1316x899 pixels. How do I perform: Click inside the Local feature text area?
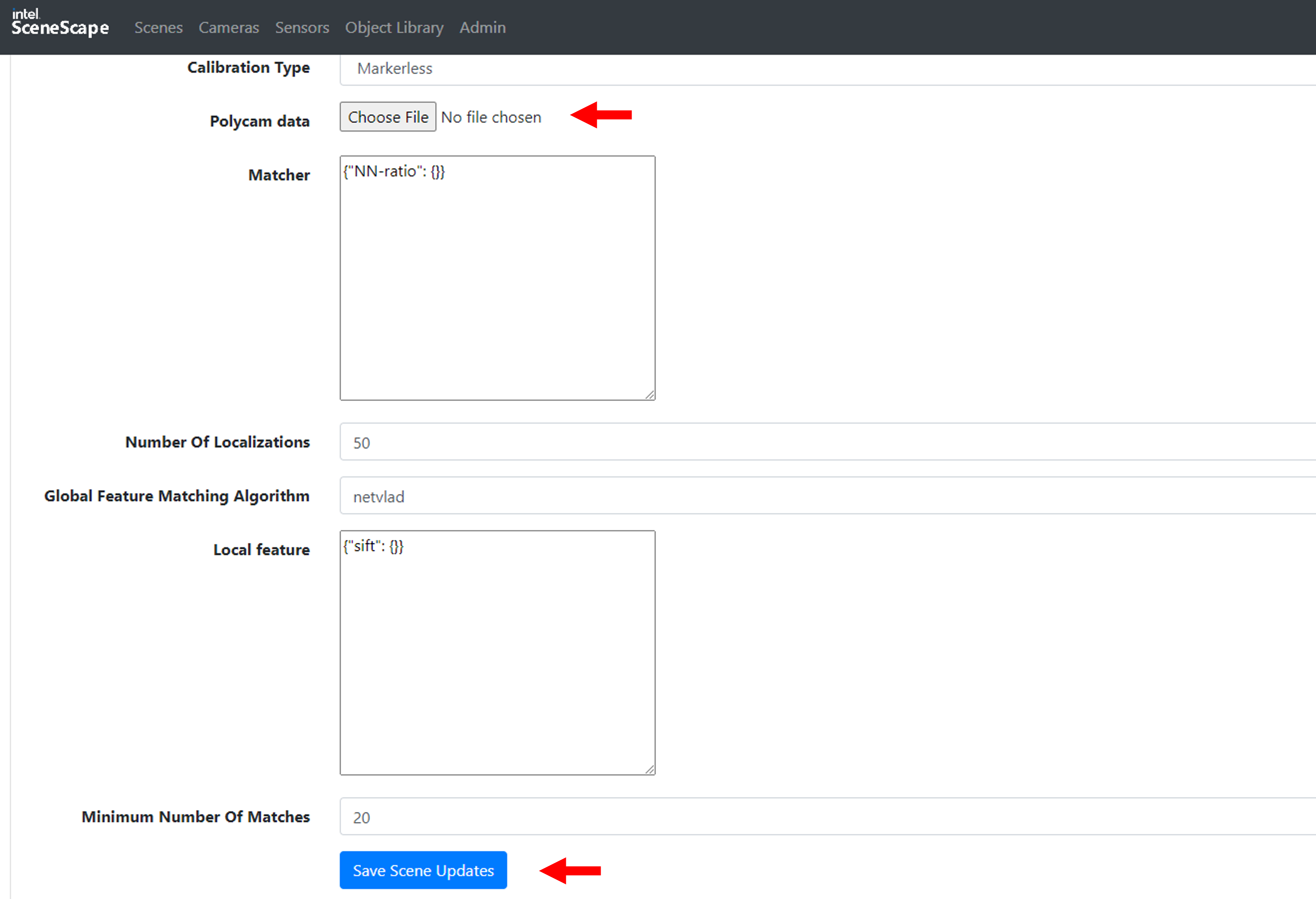[x=497, y=653]
